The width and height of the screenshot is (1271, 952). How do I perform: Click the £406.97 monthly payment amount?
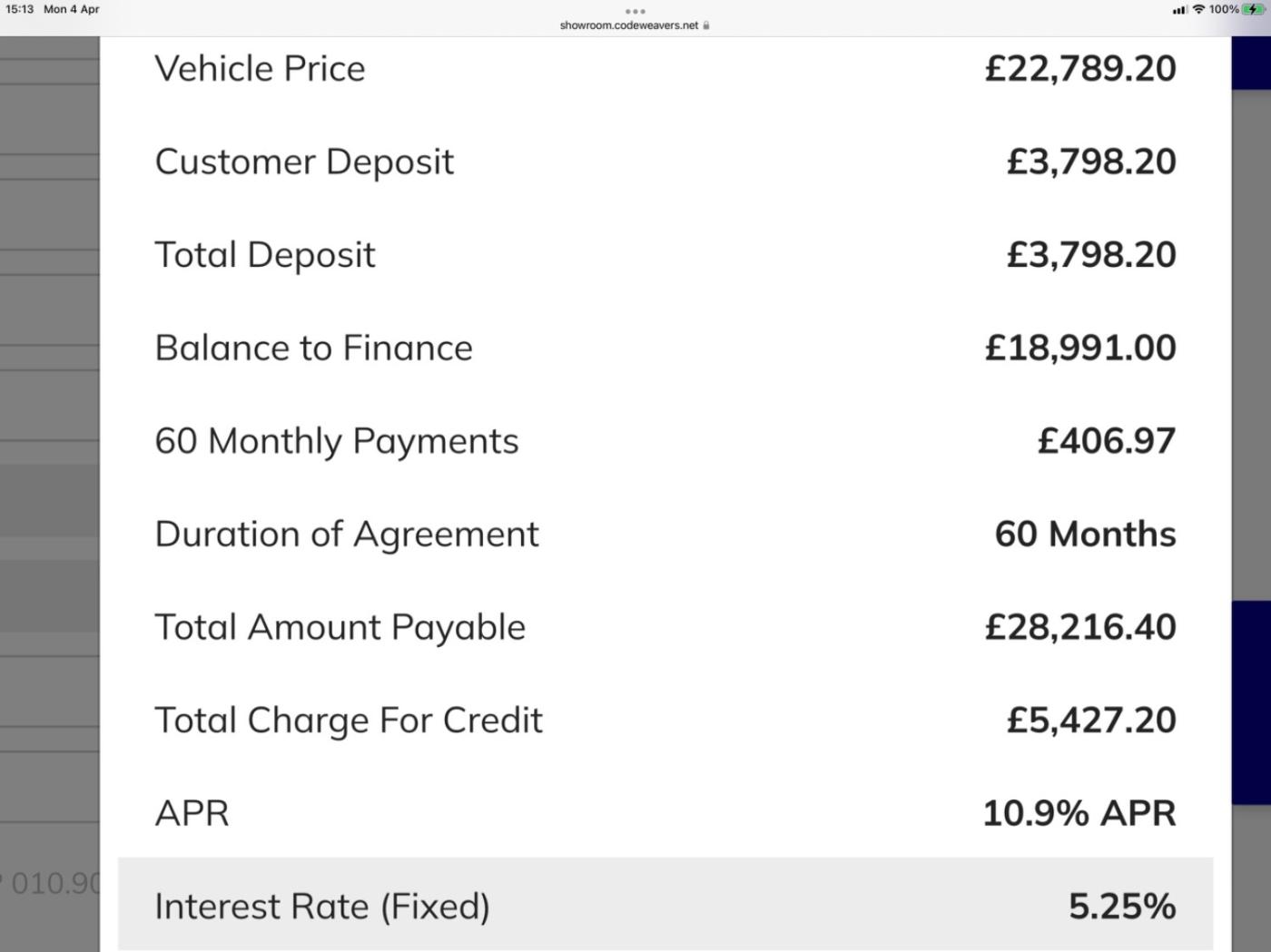click(1106, 442)
